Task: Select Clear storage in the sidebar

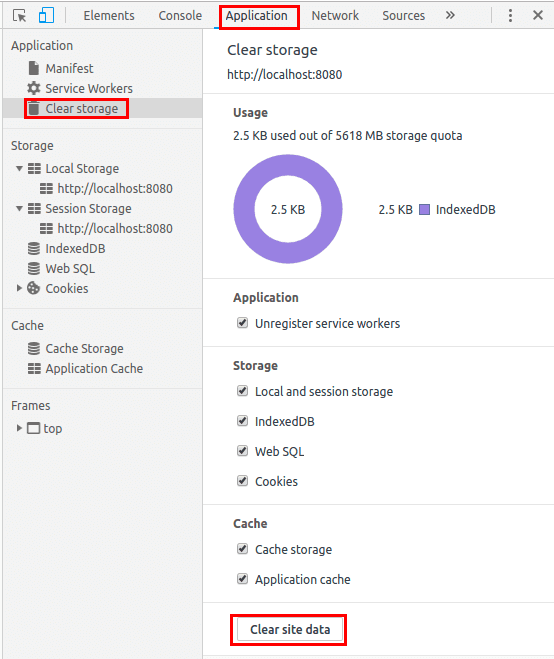Action: pos(82,108)
